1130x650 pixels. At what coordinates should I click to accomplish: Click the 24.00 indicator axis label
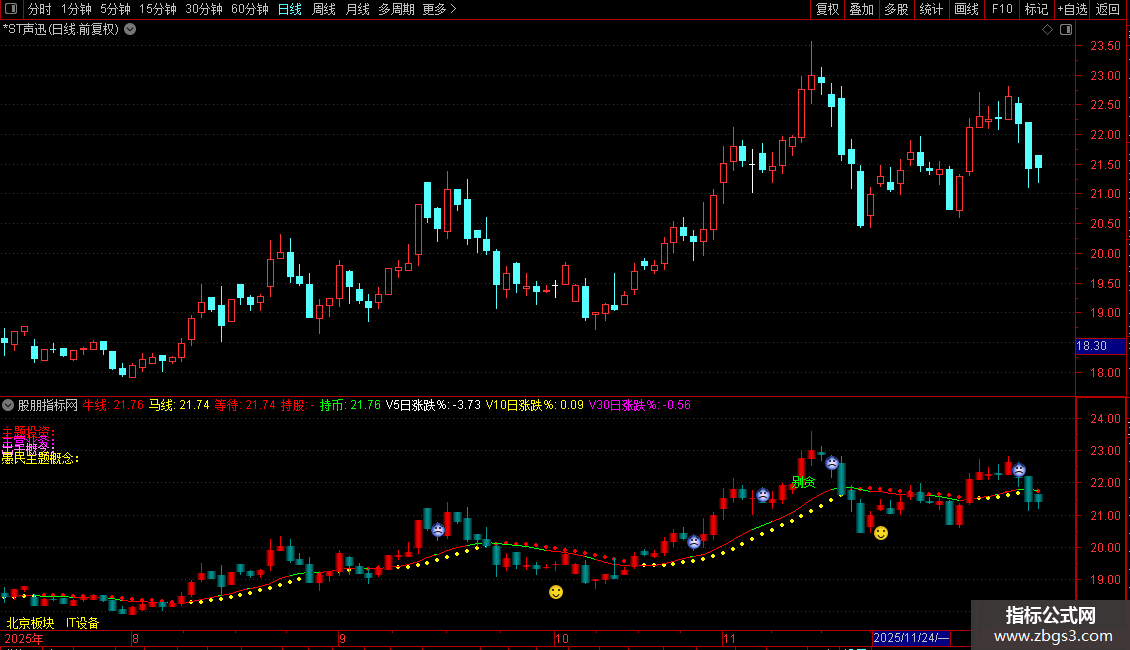[1105, 419]
